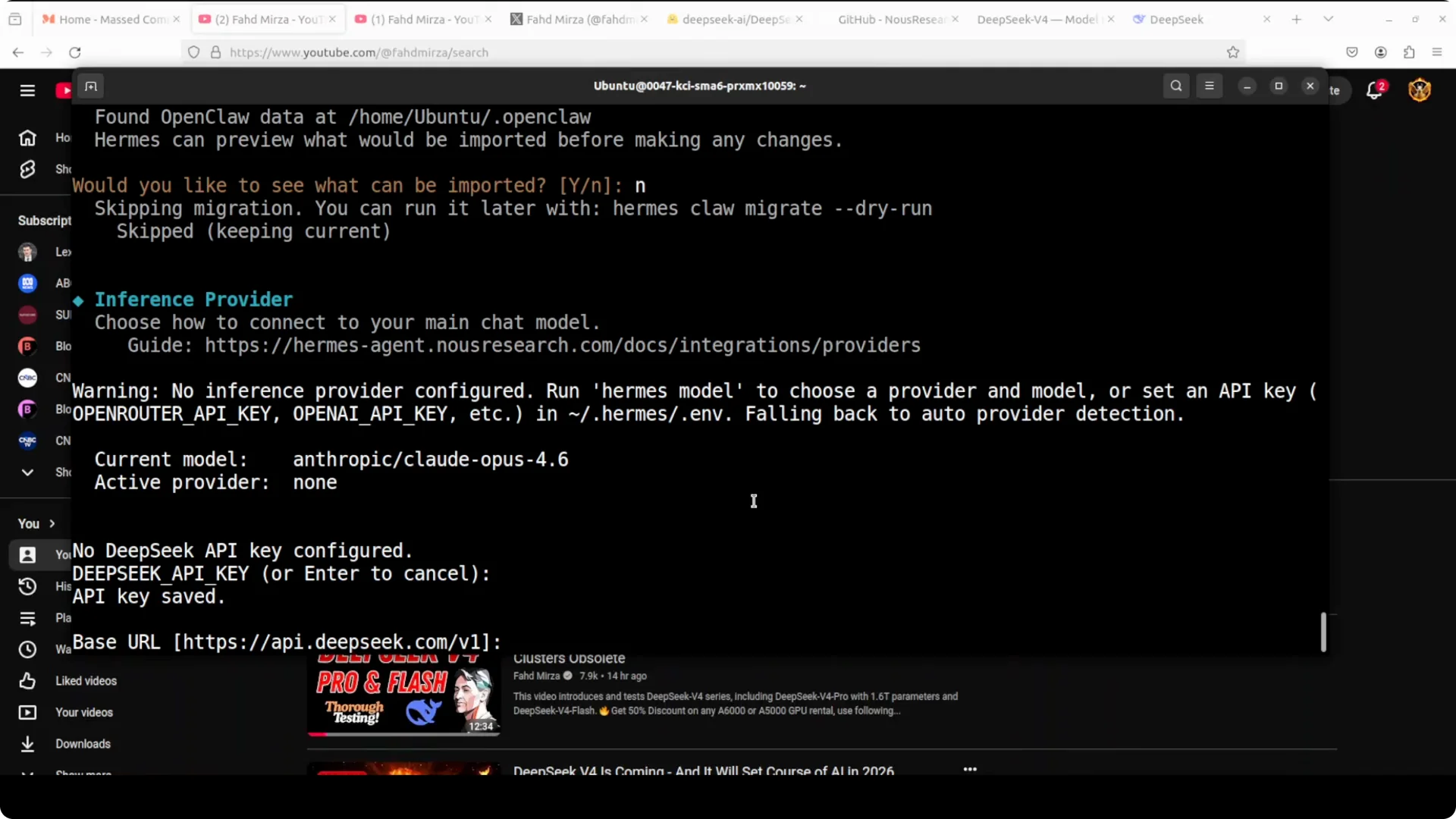The image size is (1456, 819).
Task: Expand the You section chevron
Action: [x=52, y=523]
